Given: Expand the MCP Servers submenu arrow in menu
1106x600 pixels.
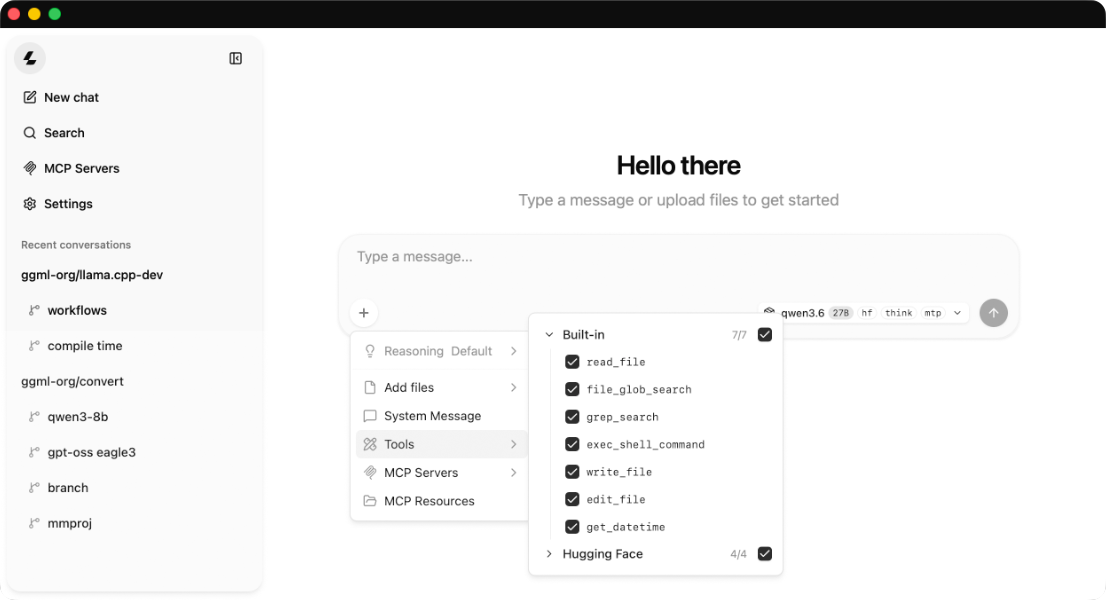Looking at the screenshot, I should pyautogui.click(x=514, y=472).
